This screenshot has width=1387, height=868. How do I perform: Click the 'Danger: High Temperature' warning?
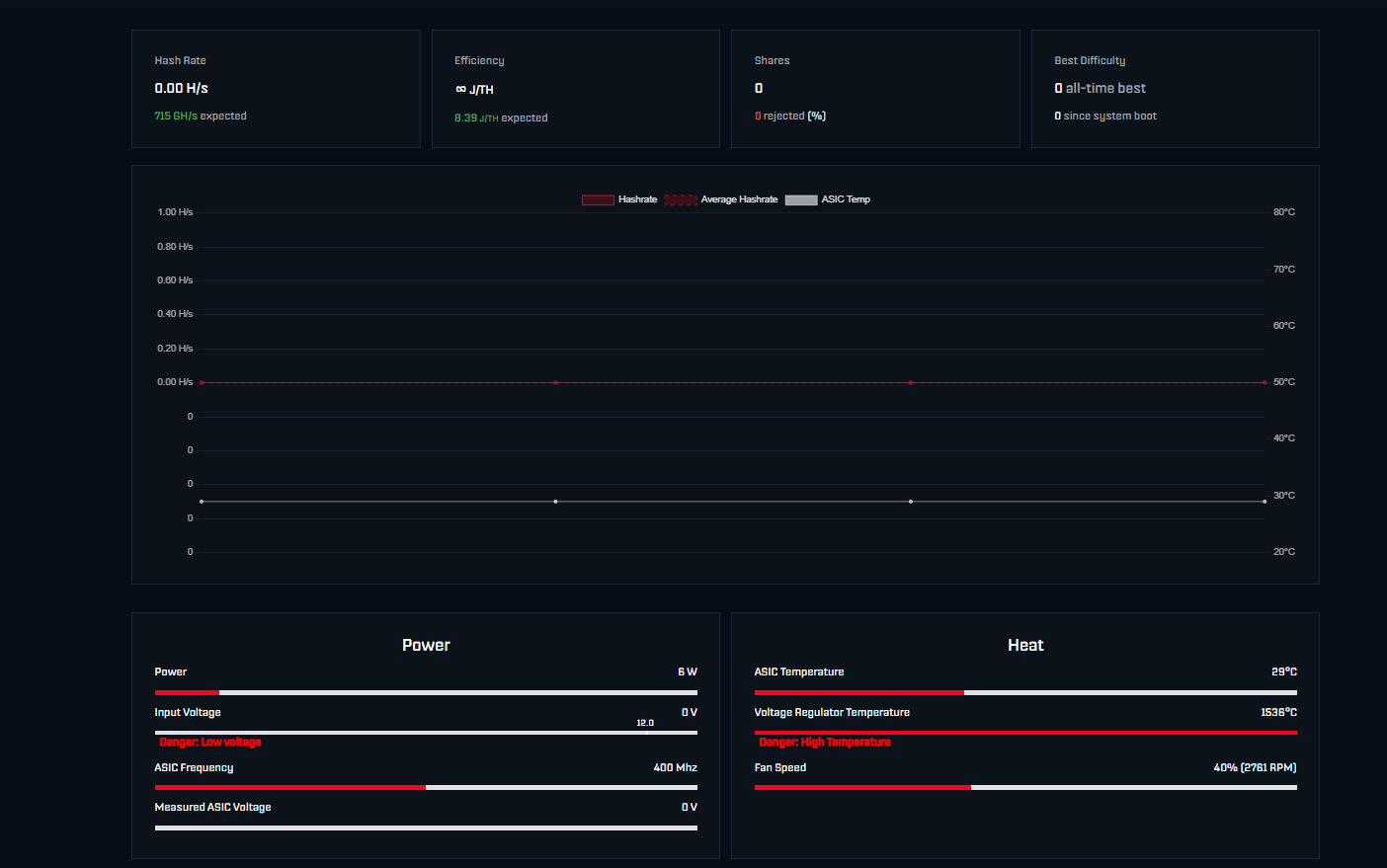coord(825,743)
